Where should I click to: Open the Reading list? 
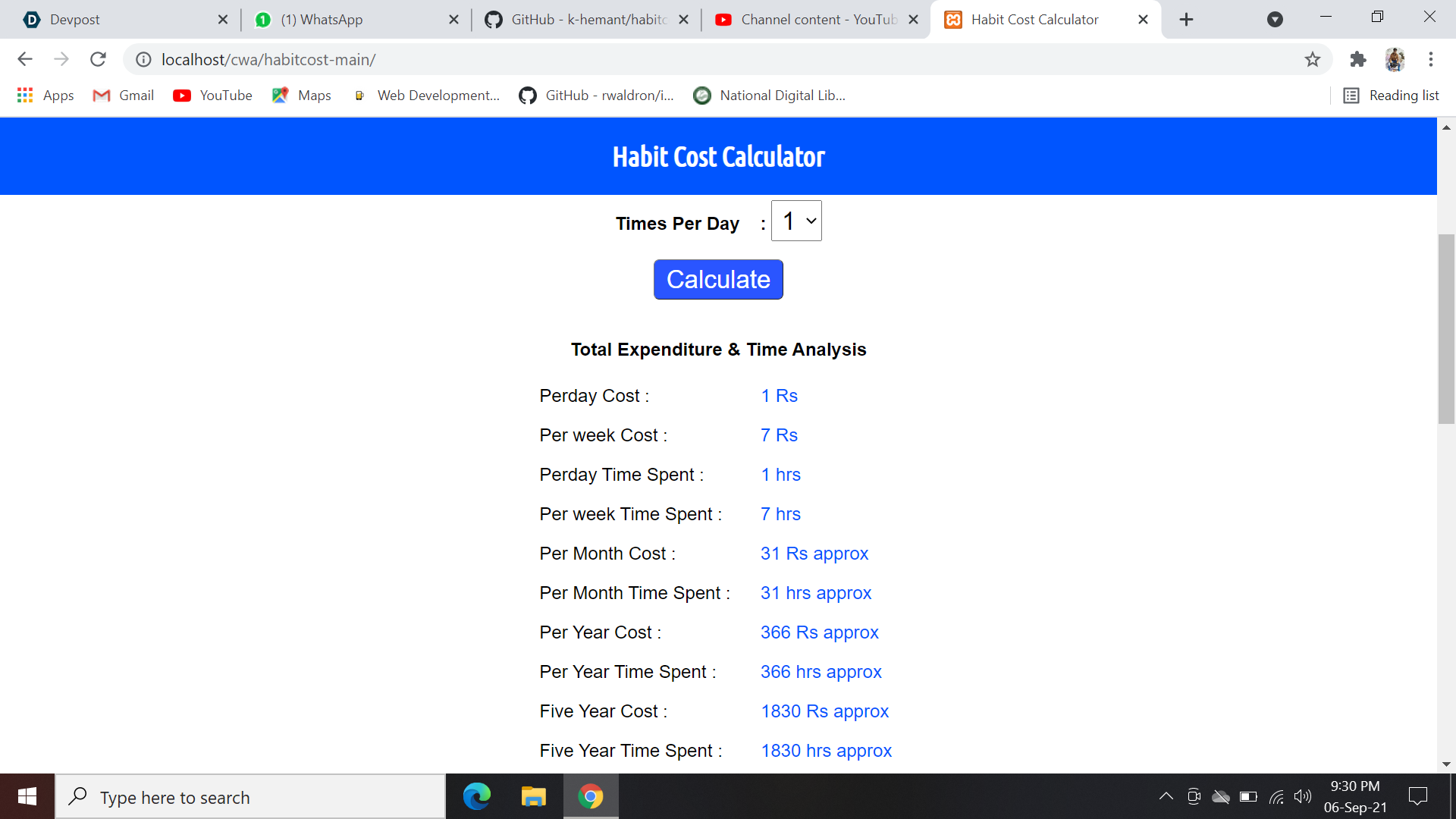(1392, 96)
